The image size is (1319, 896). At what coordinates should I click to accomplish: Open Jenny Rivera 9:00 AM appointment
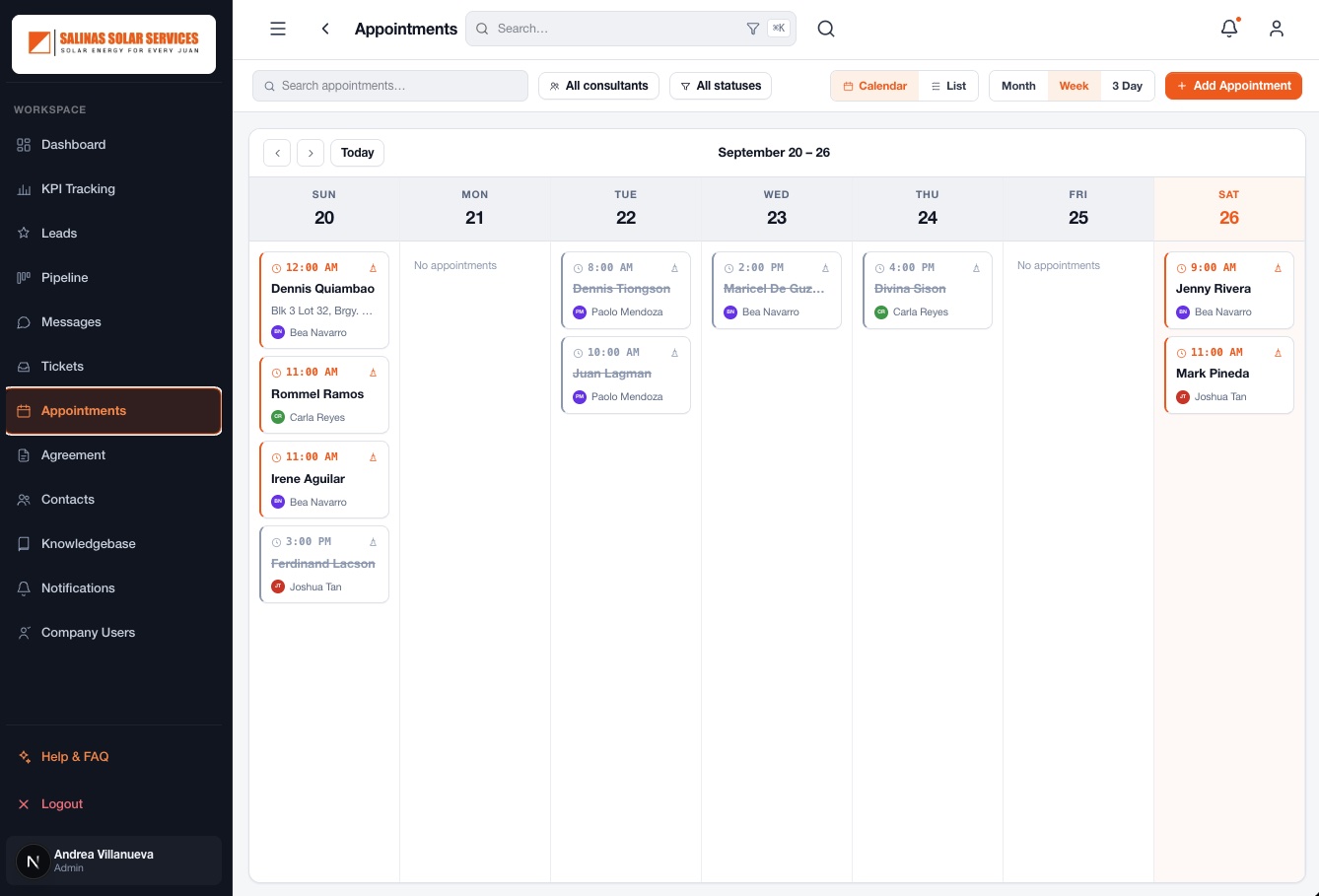(x=1229, y=290)
